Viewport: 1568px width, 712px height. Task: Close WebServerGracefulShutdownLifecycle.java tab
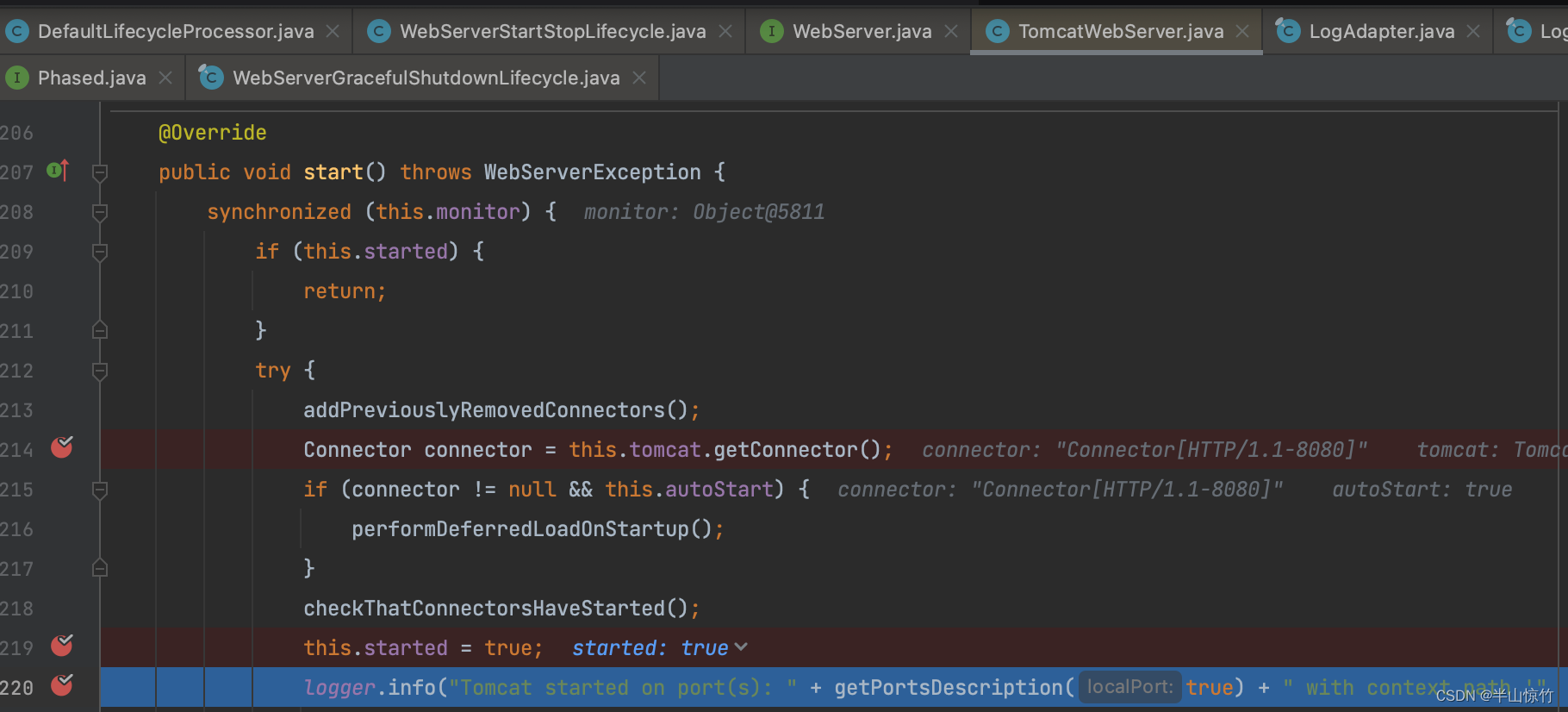click(x=639, y=78)
